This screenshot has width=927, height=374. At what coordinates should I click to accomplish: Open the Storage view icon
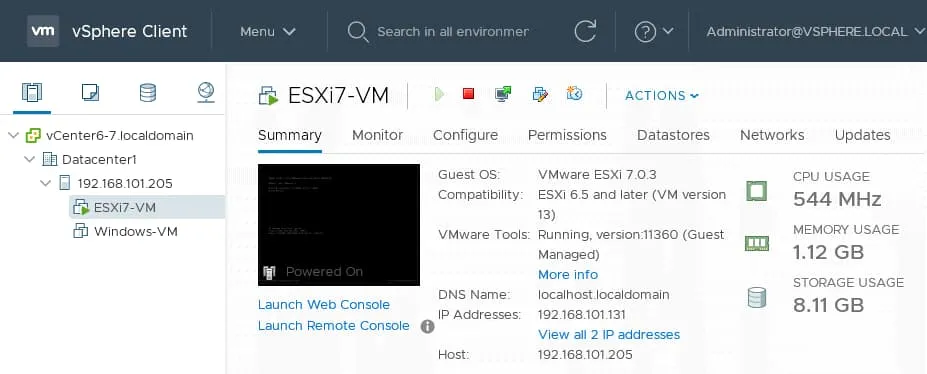[148, 93]
